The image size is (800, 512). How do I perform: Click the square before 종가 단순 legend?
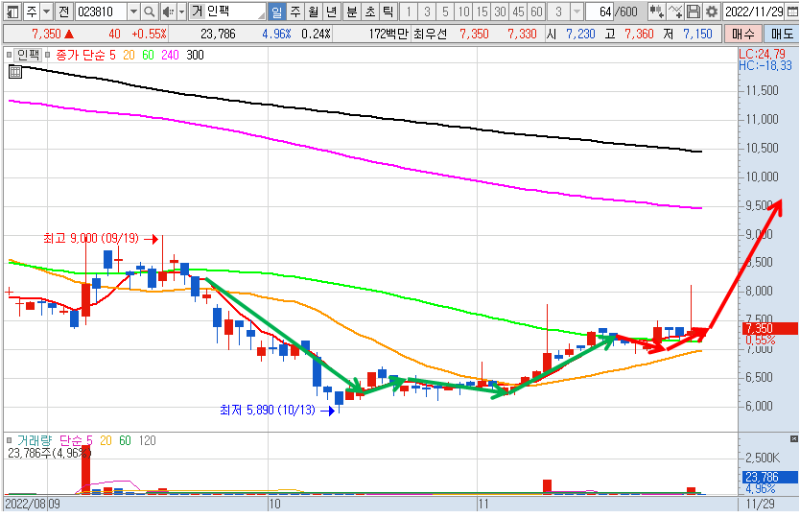pos(48,55)
